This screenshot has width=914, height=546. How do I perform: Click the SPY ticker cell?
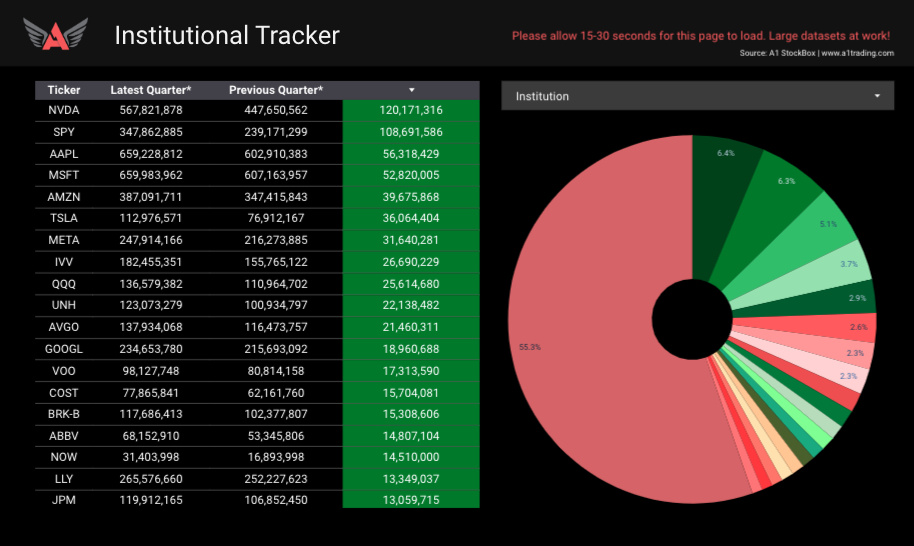coord(64,132)
